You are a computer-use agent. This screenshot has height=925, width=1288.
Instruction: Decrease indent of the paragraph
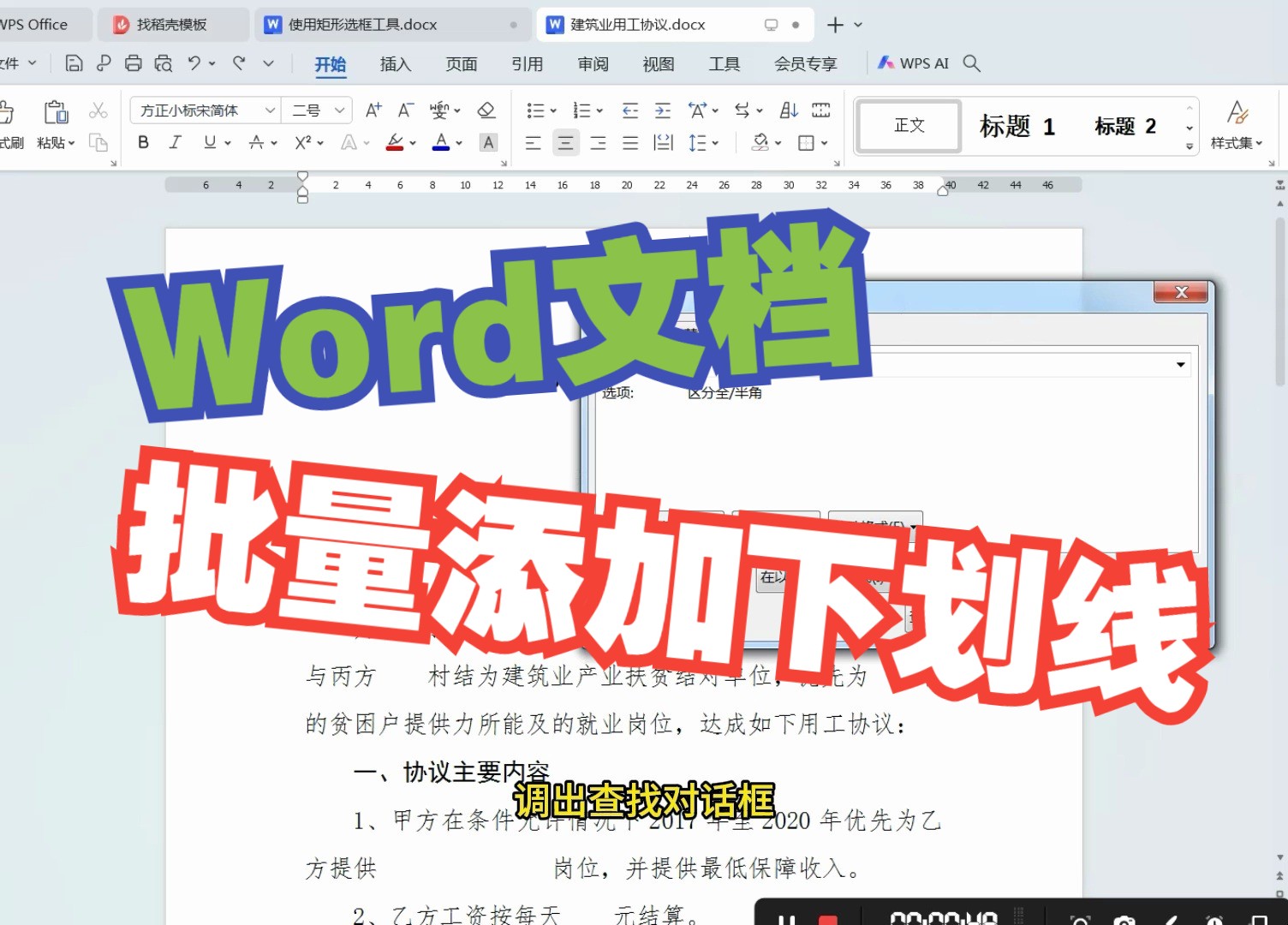click(629, 110)
